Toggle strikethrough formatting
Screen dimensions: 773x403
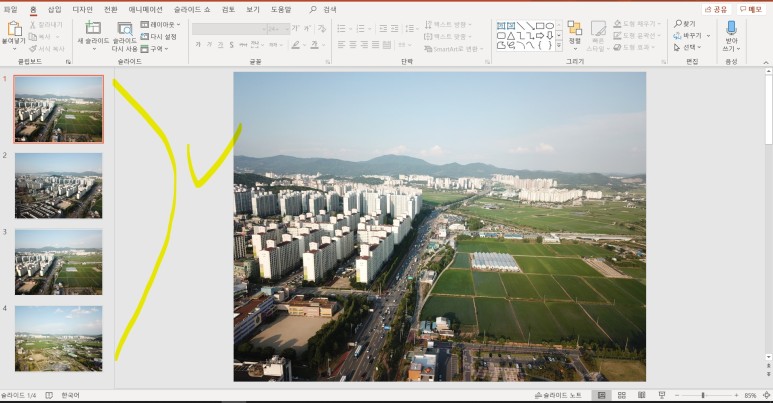[x=243, y=45]
